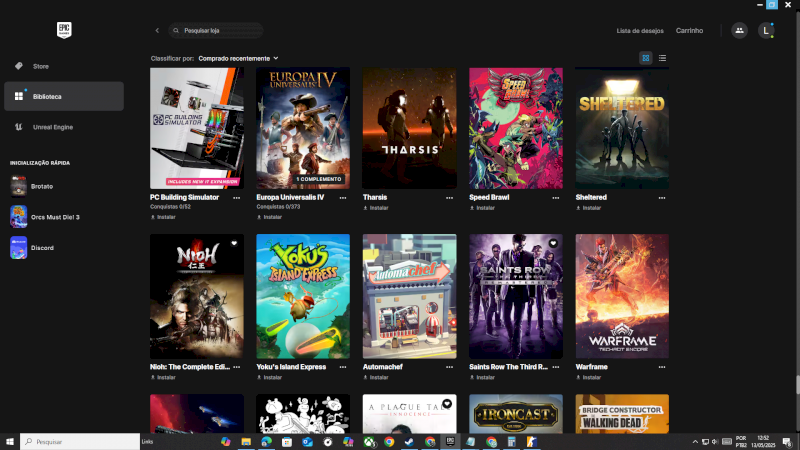Expand the Comprado recentemente sort dropdown
Image resolution: width=800 pixels, height=450 pixels.
tap(238, 58)
